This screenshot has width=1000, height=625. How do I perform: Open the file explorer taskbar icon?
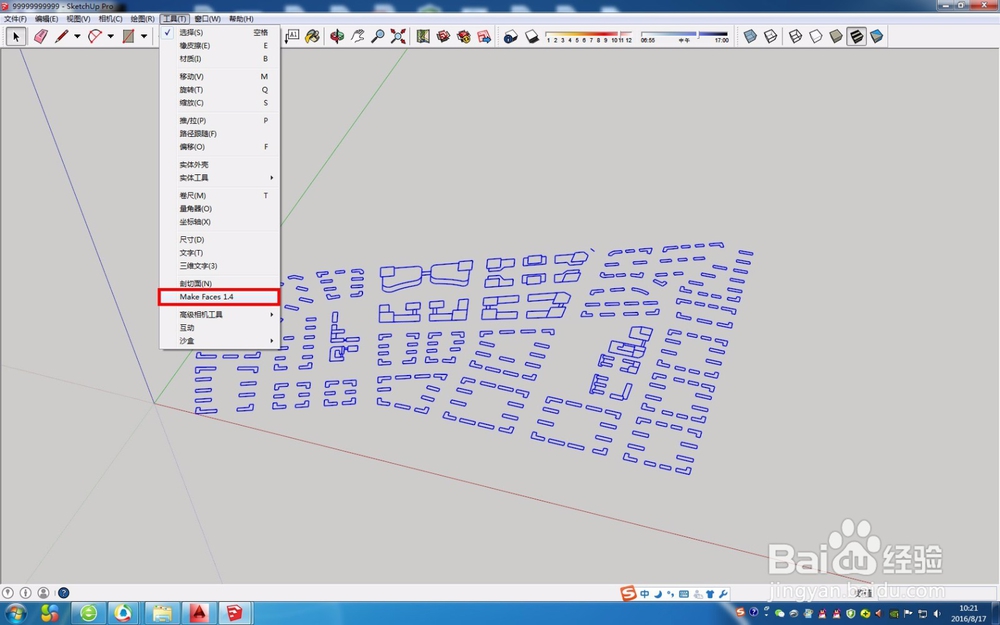[162, 614]
